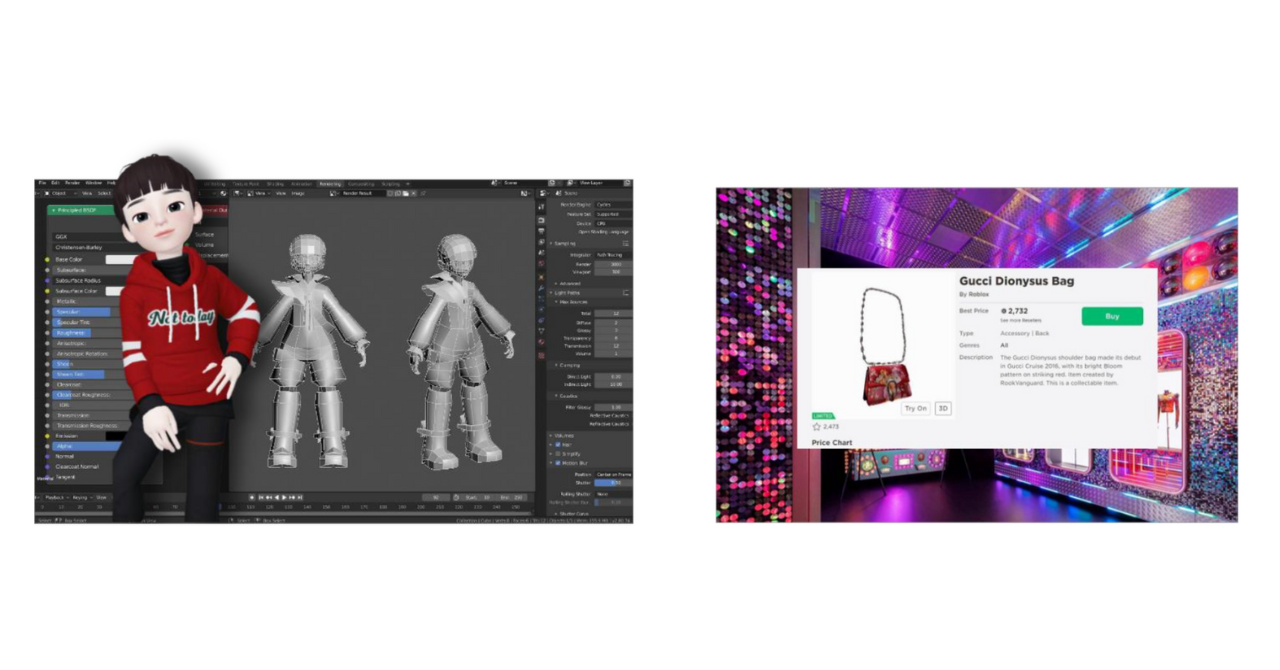Edit the Indirect Light clamping field
The image size is (1280, 670).
613,384
